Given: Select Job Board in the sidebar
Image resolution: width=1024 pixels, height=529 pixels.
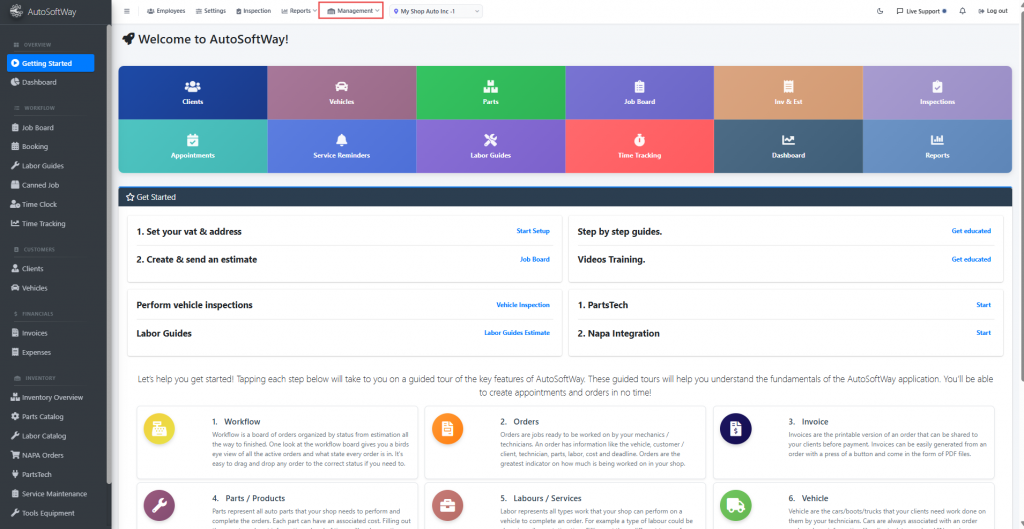Looking at the screenshot, I should tap(37, 128).
